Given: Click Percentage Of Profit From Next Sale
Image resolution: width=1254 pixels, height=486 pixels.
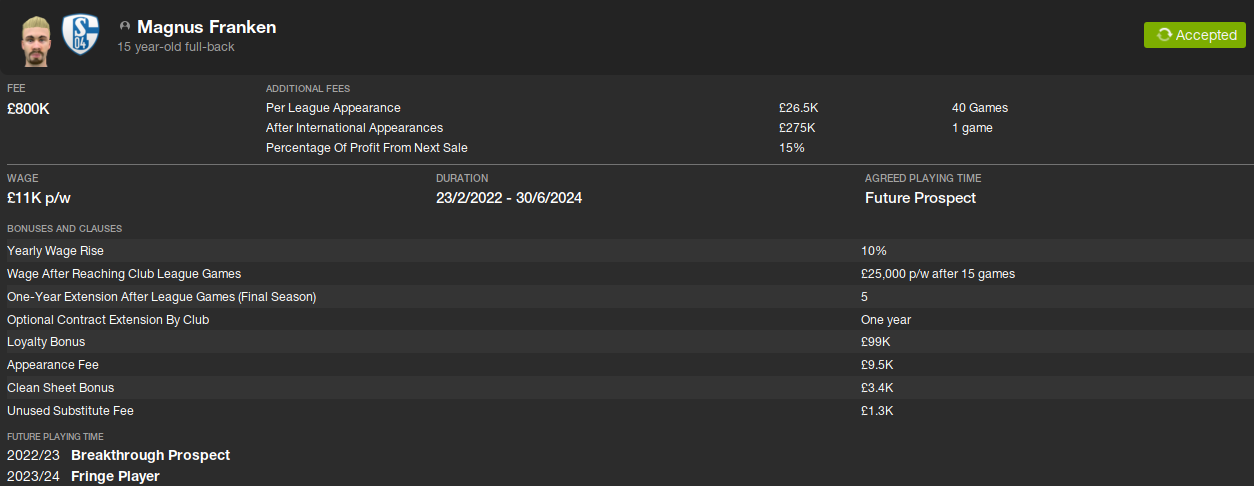Looking at the screenshot, I should [366, 148].
